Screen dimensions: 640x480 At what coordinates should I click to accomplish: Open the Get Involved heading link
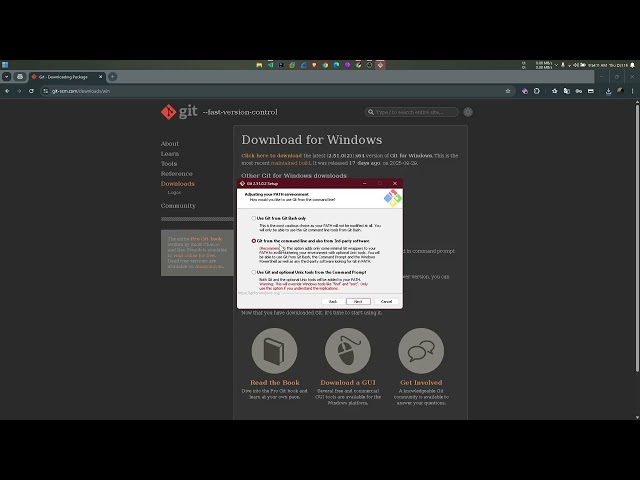click(x=421, y=382)
